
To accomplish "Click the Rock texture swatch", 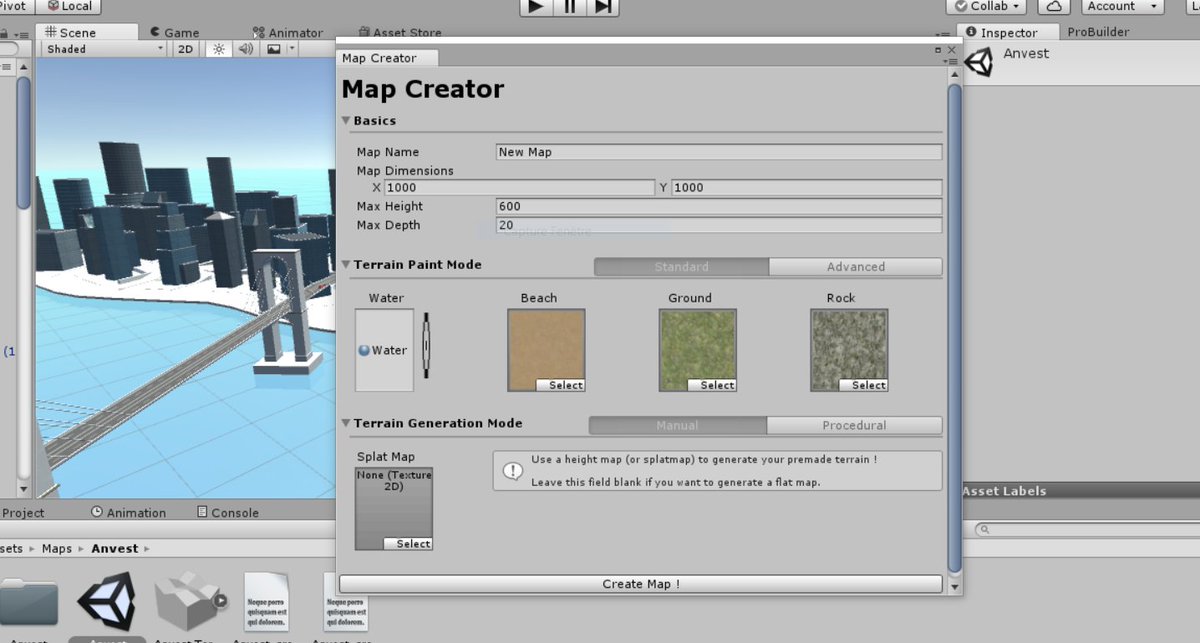I will coord(849,350).
